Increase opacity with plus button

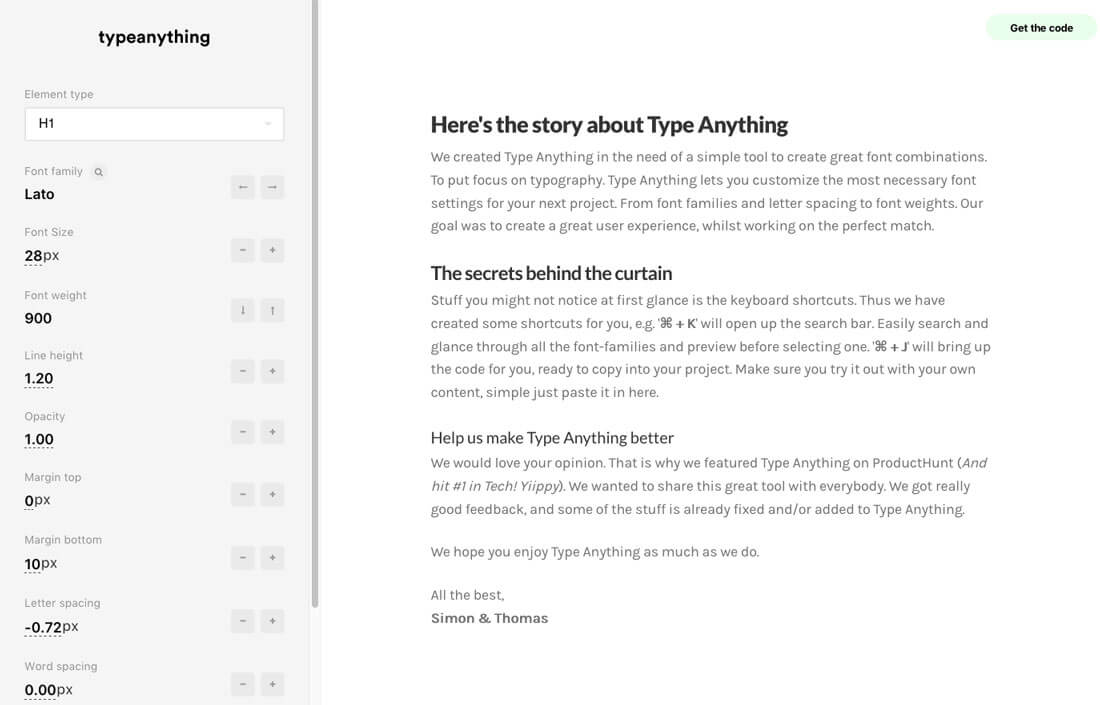click(x=271, y=432)
